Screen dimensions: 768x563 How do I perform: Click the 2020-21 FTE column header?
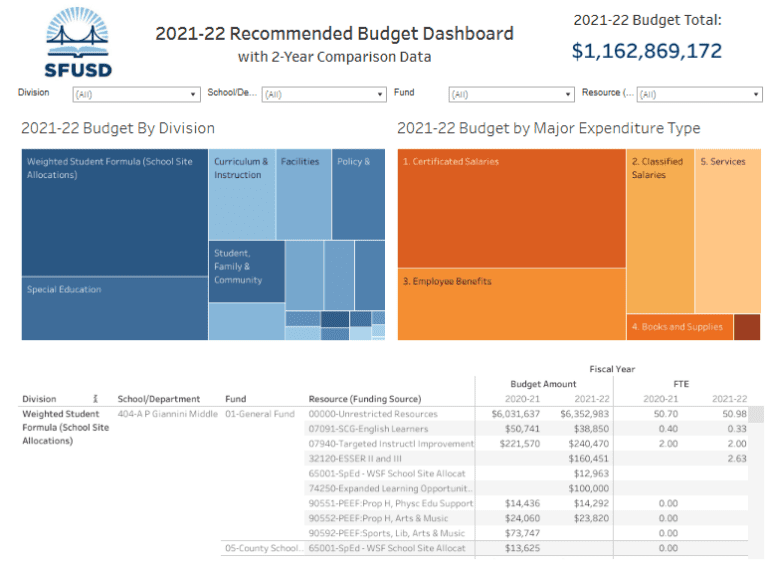click(x=660, y=399)
